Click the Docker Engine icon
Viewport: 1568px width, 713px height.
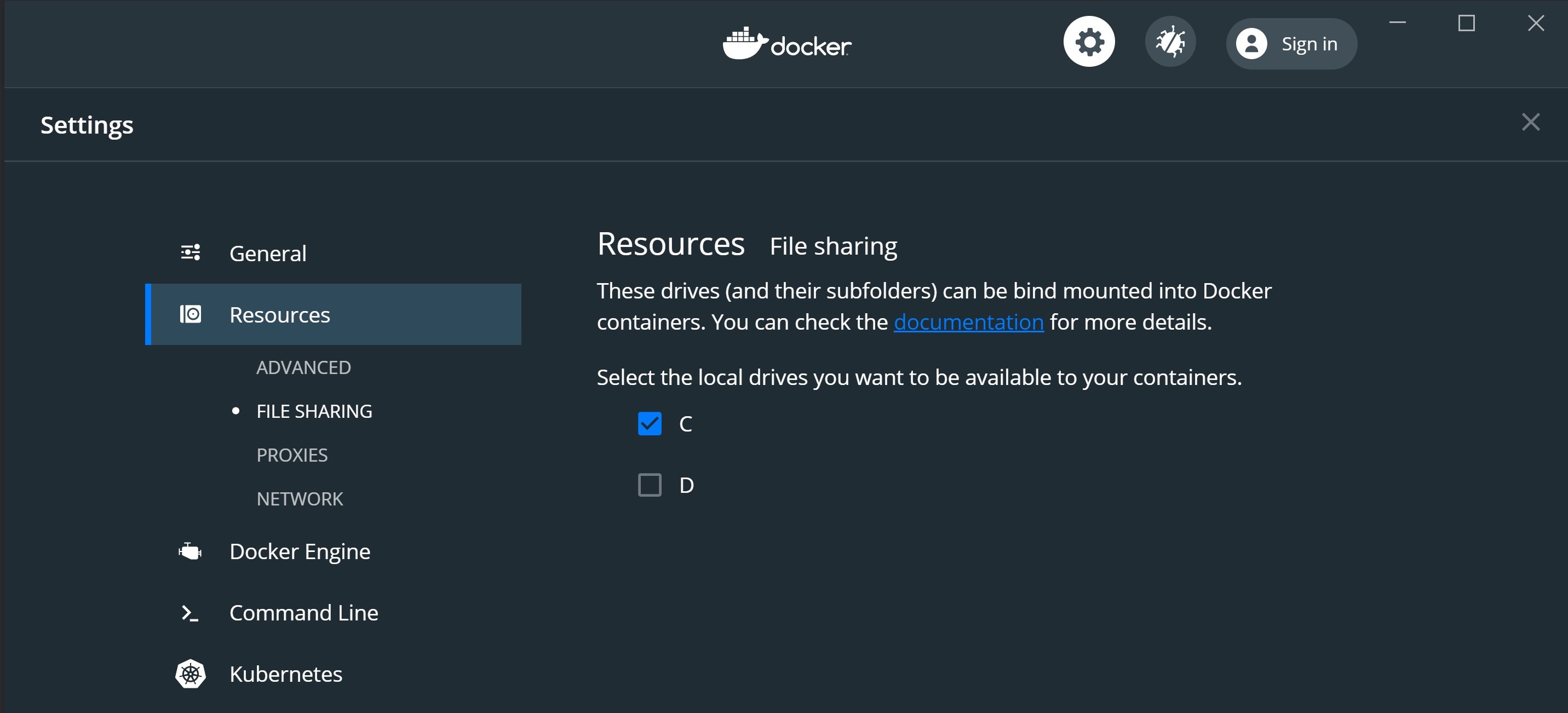(x=190, y=551)
